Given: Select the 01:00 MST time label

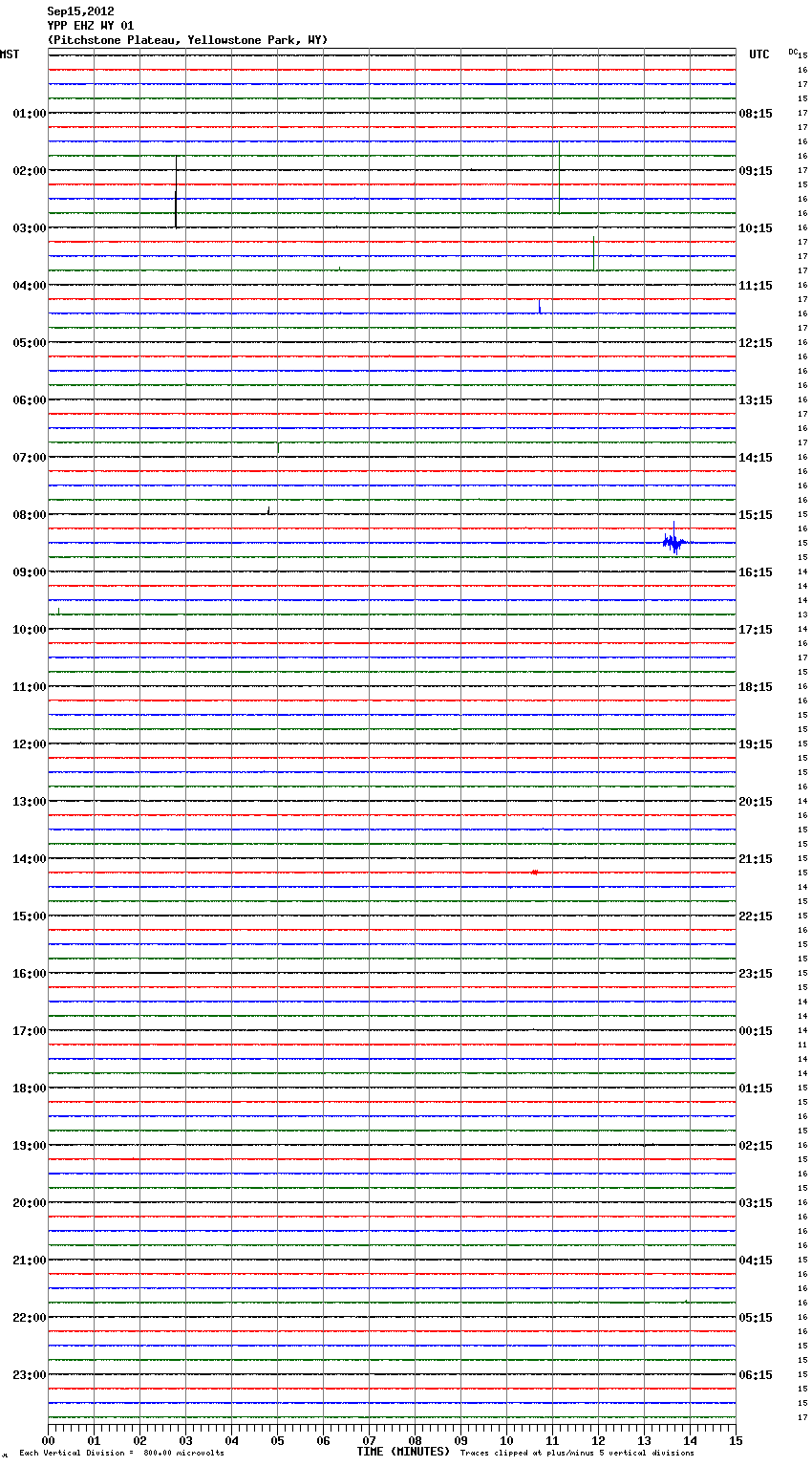Looking at the screenshot, I should pos(30,114).
